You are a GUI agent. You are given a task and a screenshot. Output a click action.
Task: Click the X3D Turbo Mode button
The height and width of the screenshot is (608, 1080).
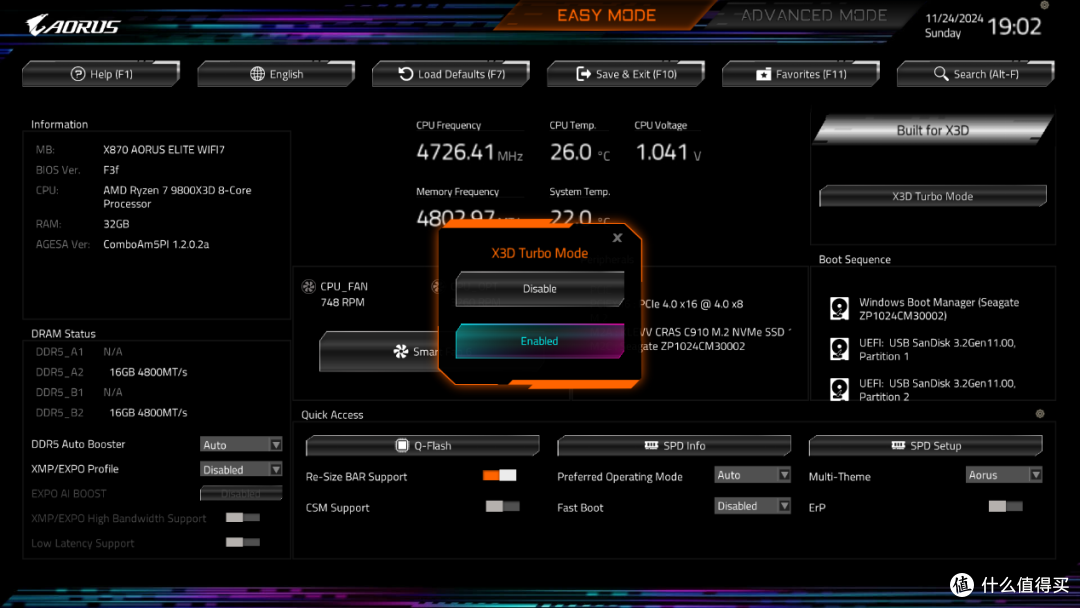point(933,196)
